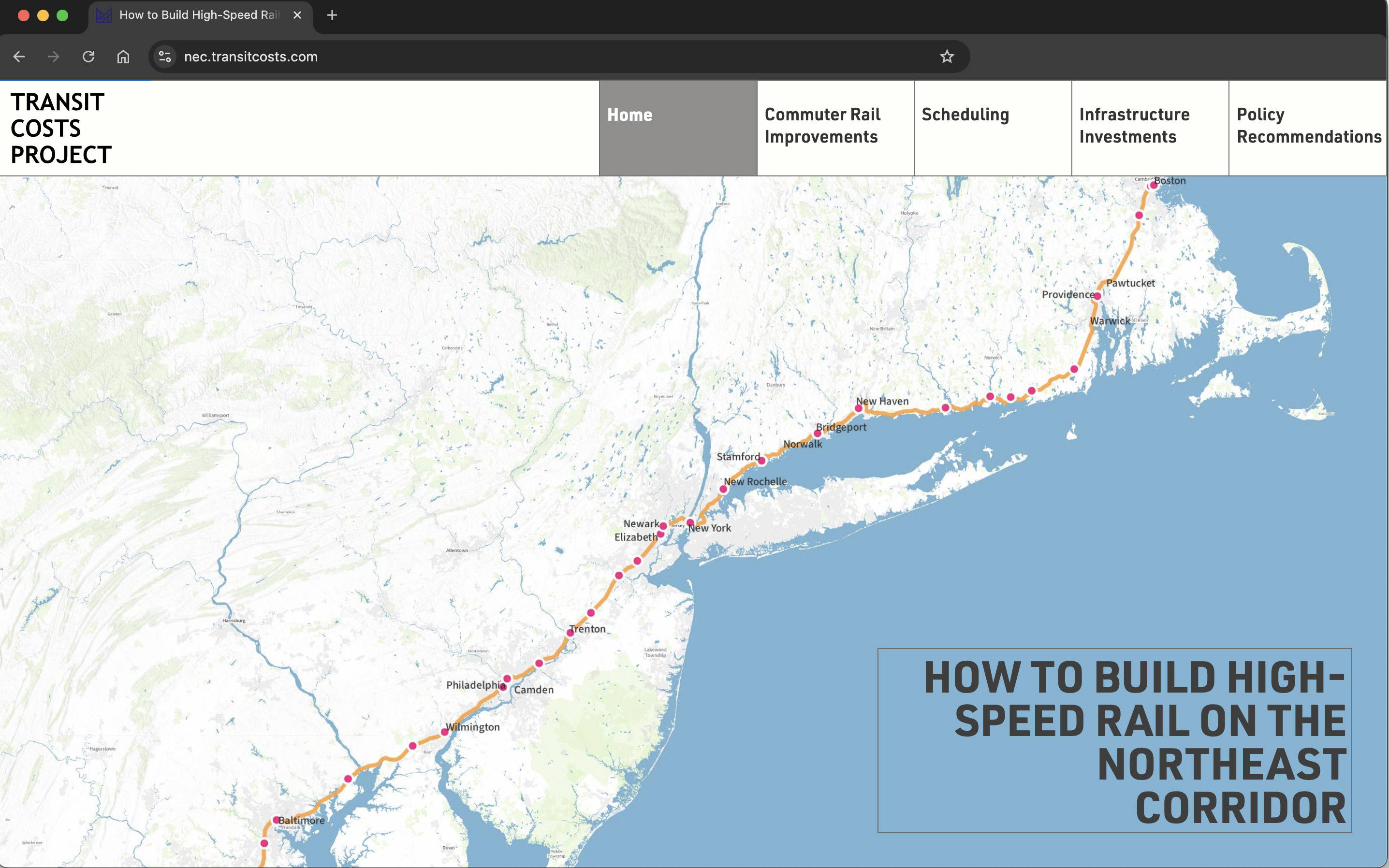
Task: Bookmark this page with star icon
Action: [x=946, y=56]
